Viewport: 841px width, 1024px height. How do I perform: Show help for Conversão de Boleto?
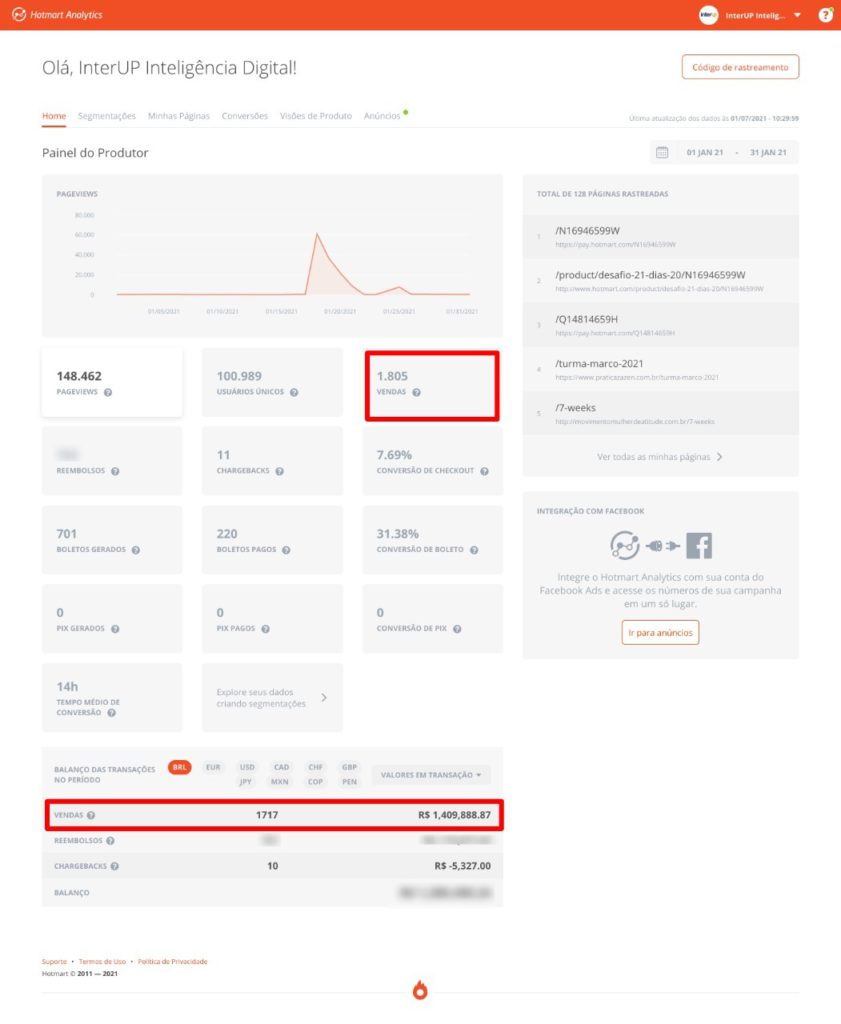click(474, 550)
